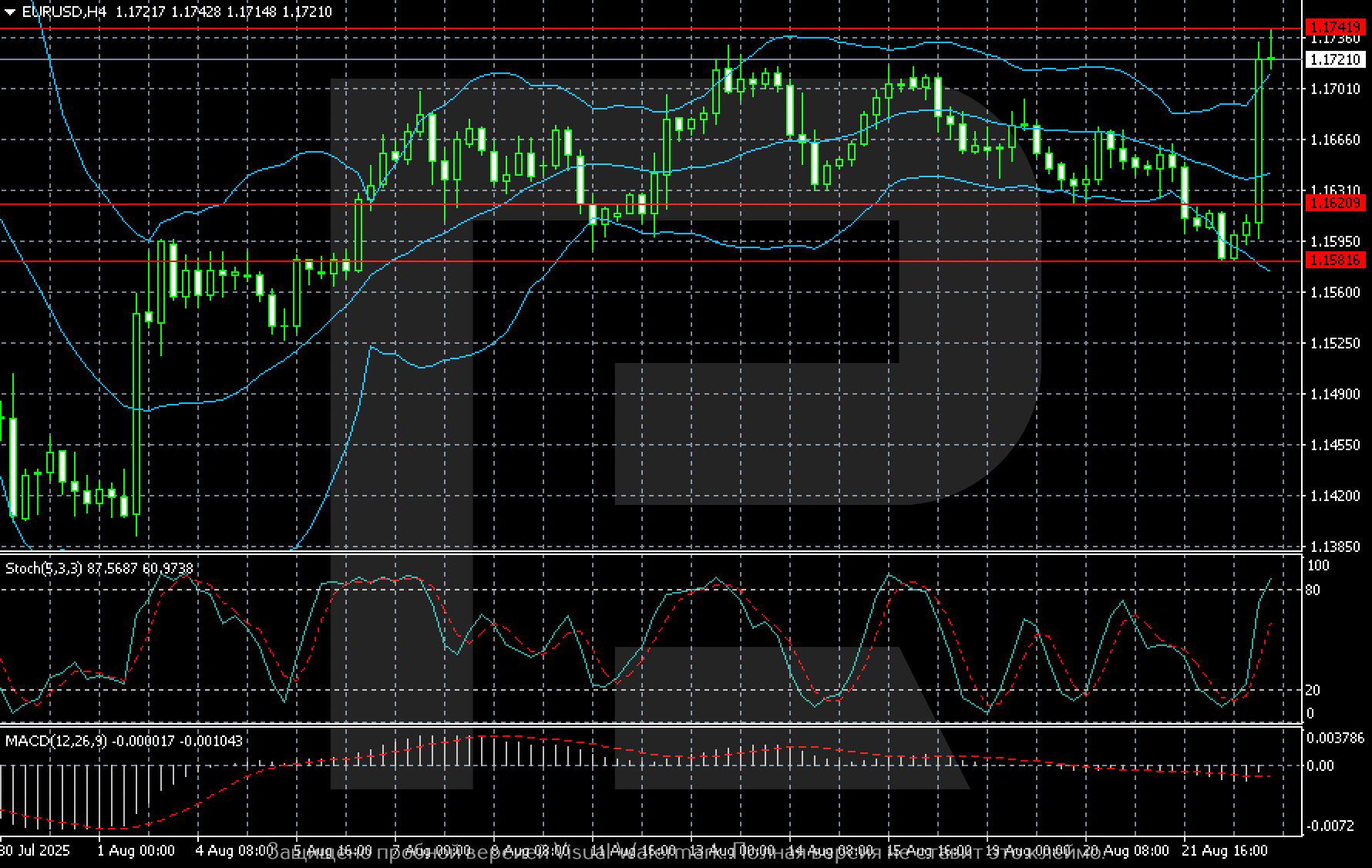
Task: Click the Stochastic 80 level label
Action: click(x=1312, y=590)
